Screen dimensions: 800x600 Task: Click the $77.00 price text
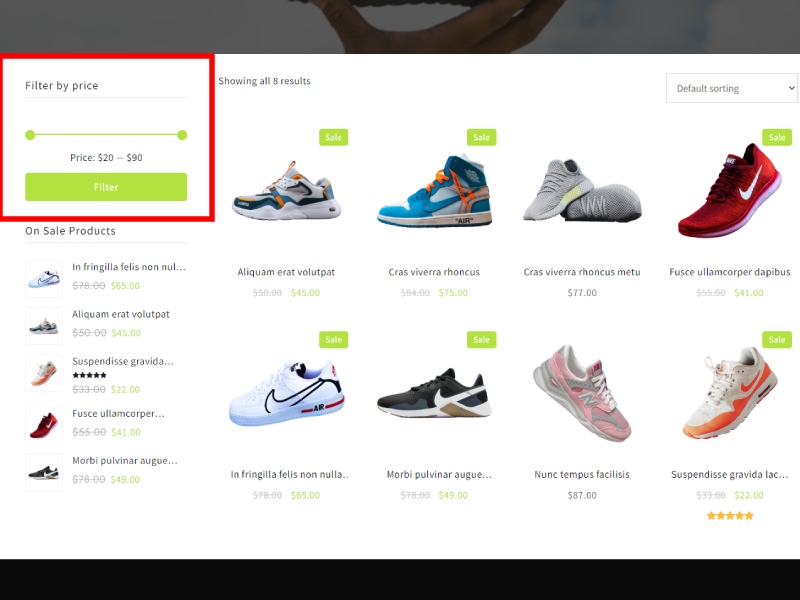[582, 293]
